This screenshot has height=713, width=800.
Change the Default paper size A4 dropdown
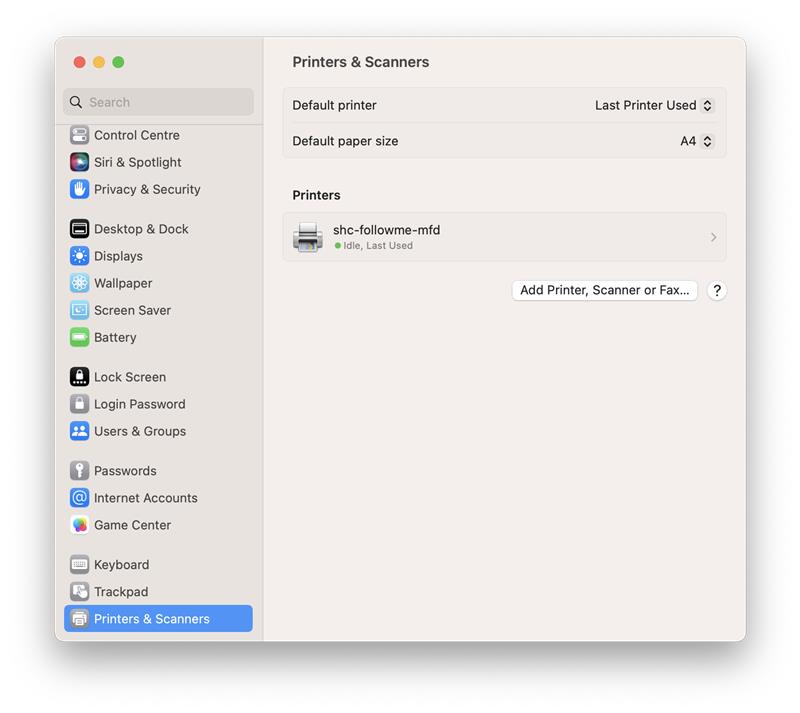697,141
